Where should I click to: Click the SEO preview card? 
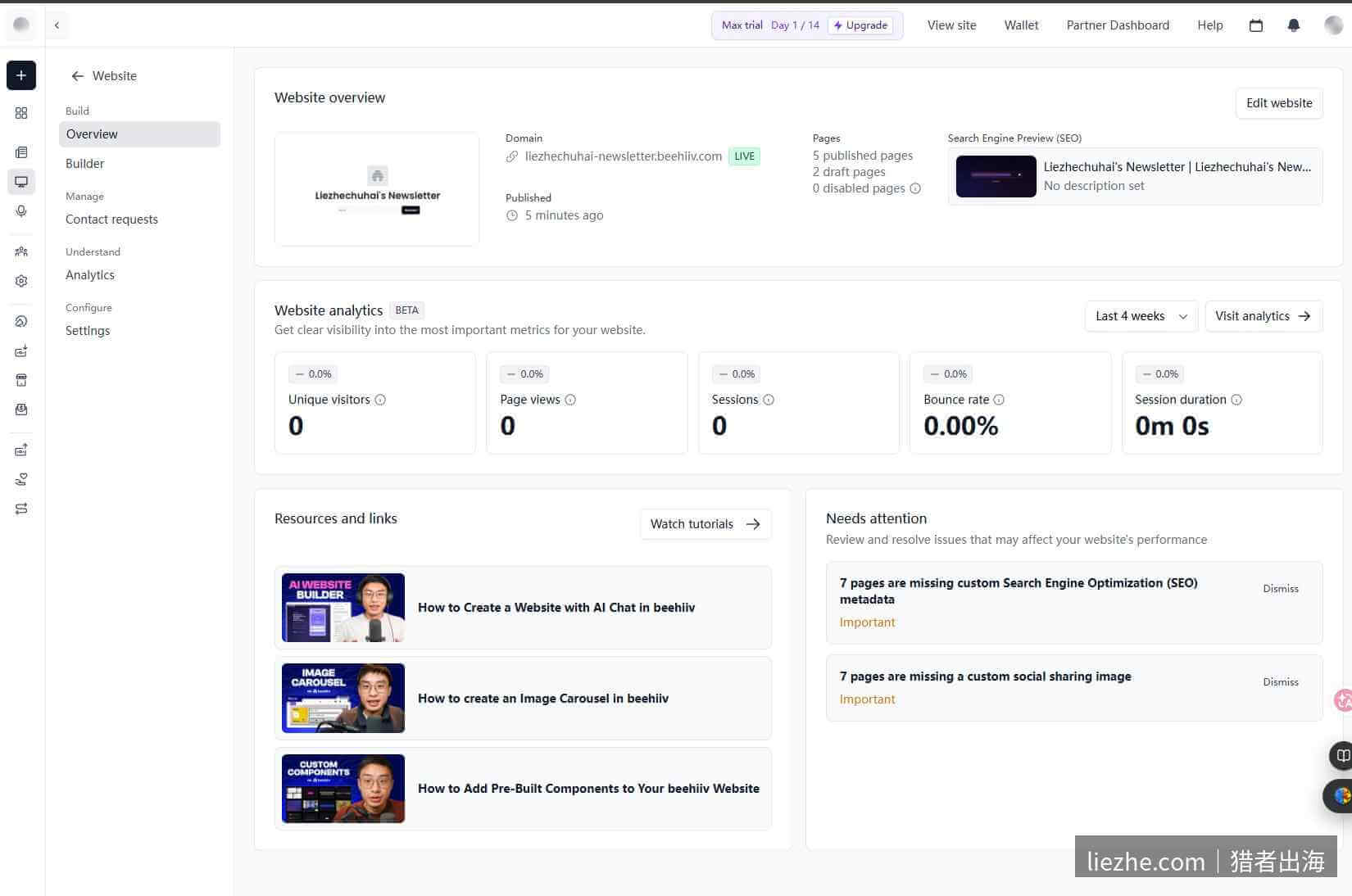1135,176
